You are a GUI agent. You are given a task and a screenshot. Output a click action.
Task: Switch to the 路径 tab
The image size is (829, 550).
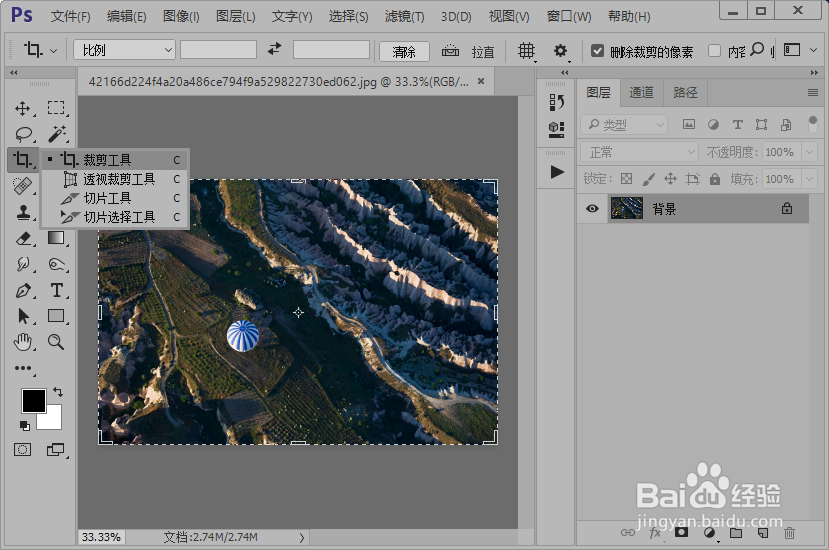point(685,93)
